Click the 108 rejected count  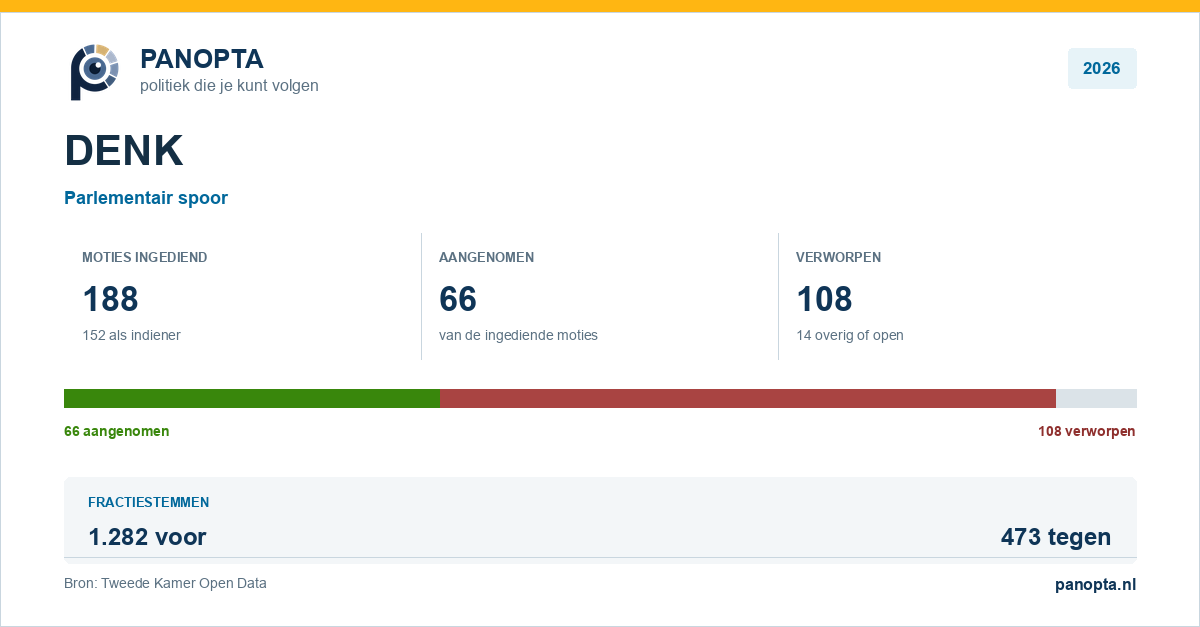[824, 299]
